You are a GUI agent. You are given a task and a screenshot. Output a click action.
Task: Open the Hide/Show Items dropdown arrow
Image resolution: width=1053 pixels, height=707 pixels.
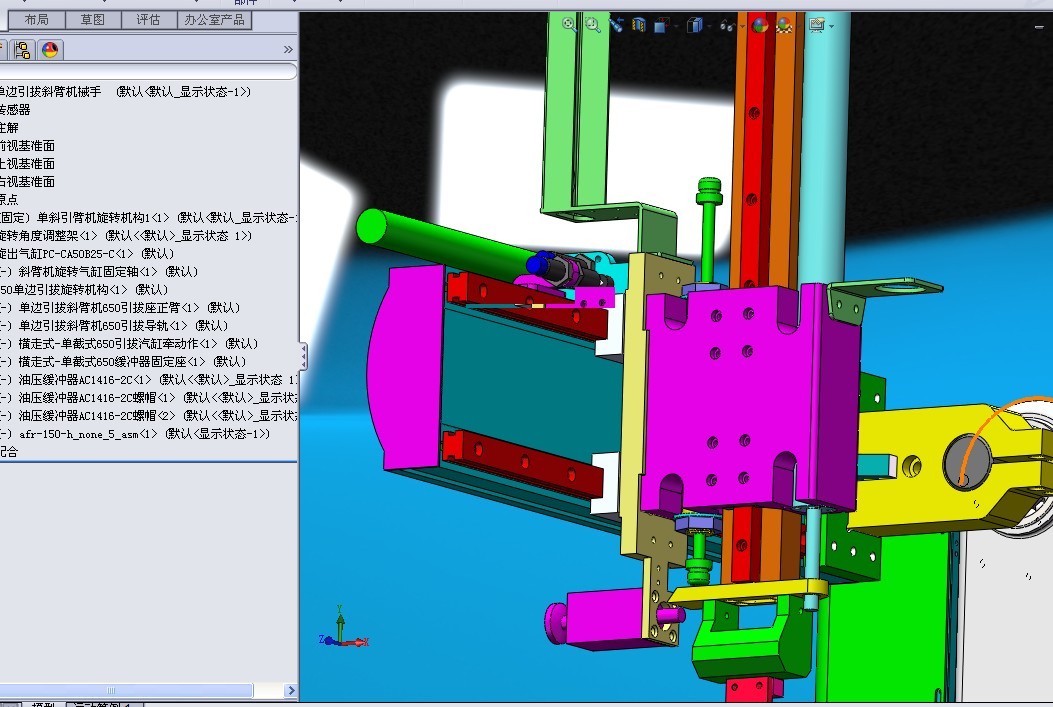click(x=742, y=27)
